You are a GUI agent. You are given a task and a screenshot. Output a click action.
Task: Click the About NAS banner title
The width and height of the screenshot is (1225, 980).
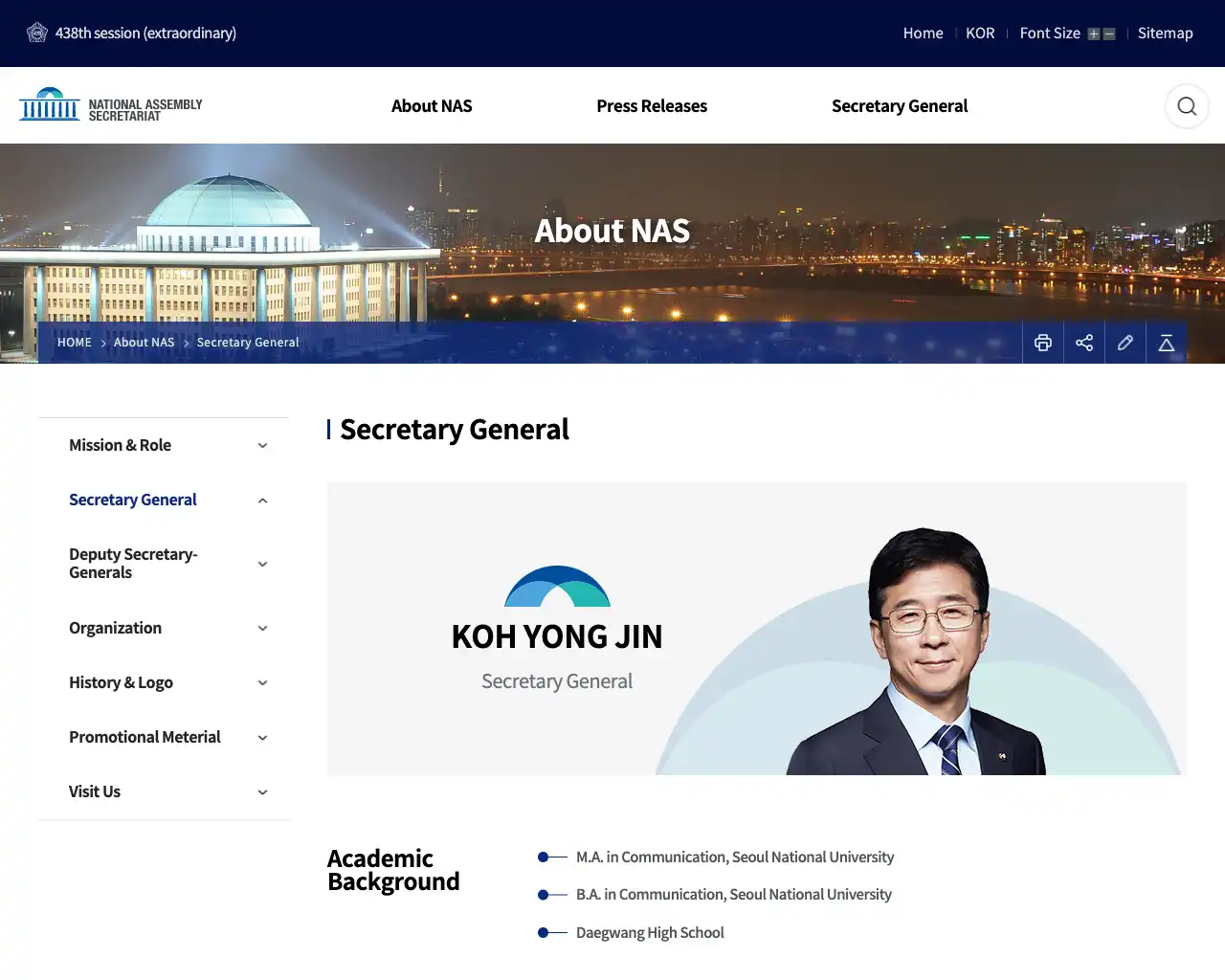pos(612,231)
